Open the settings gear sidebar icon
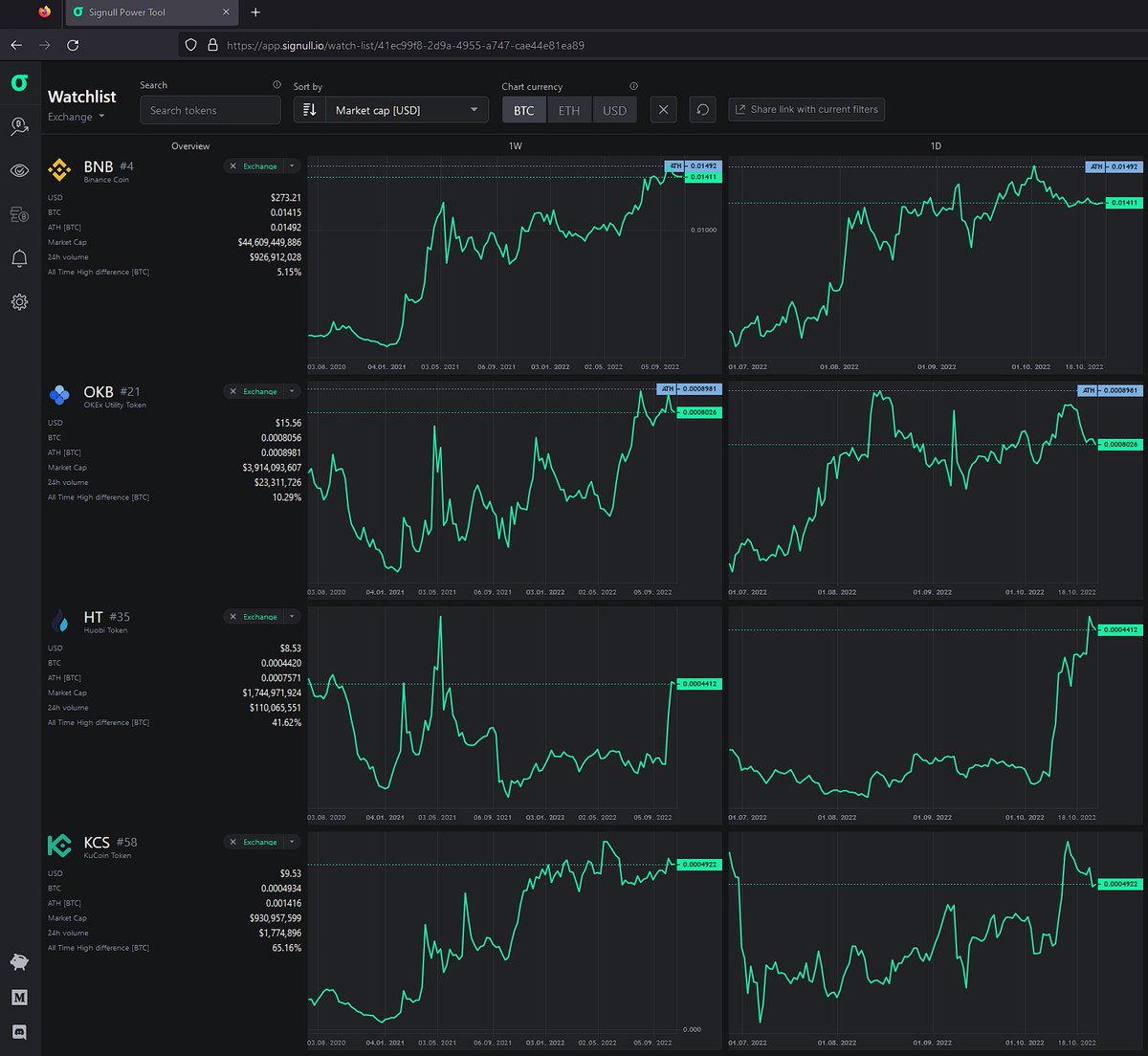The height and width of the screenshot is (1056, 1148). (x=19, y=302)
